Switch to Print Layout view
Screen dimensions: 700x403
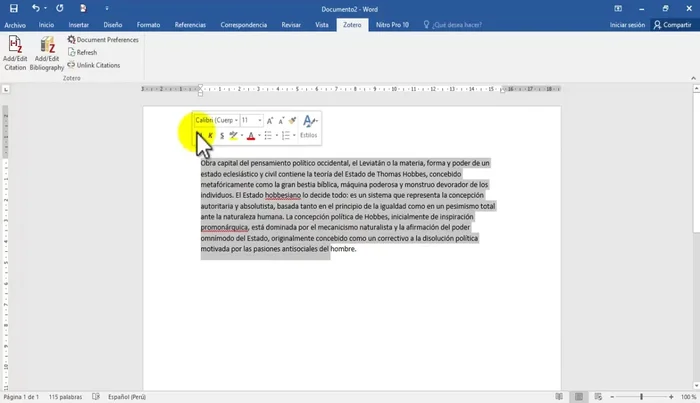point(579,397)
